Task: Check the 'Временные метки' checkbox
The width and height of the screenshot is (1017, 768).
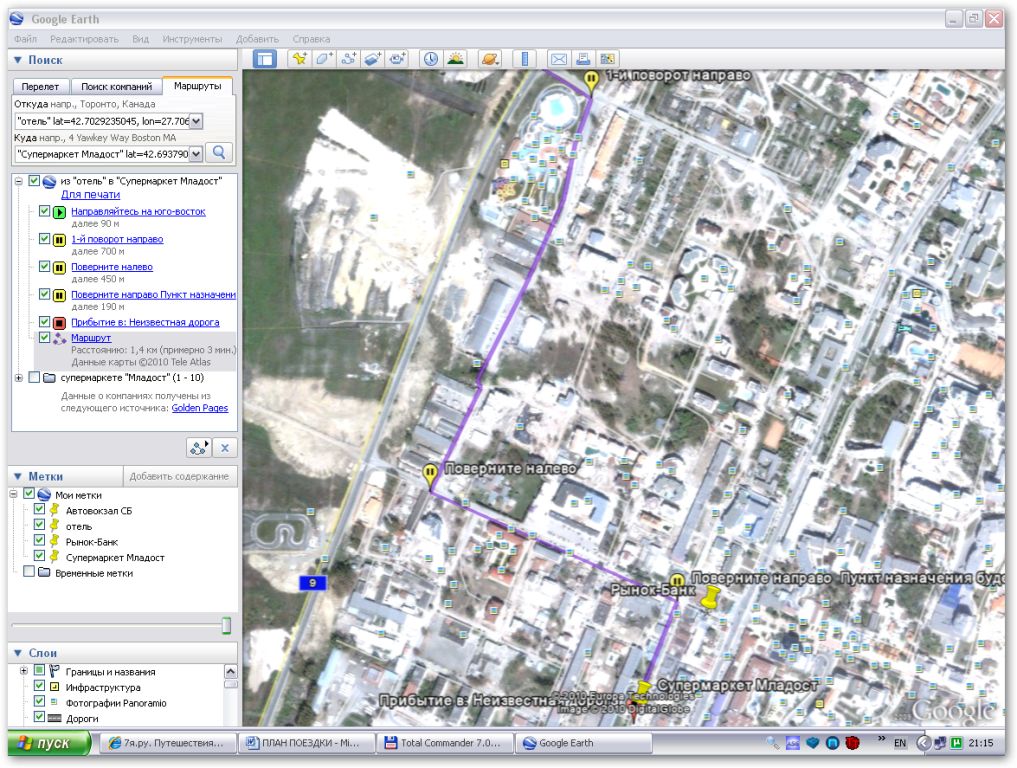Action: pos(29,572)
